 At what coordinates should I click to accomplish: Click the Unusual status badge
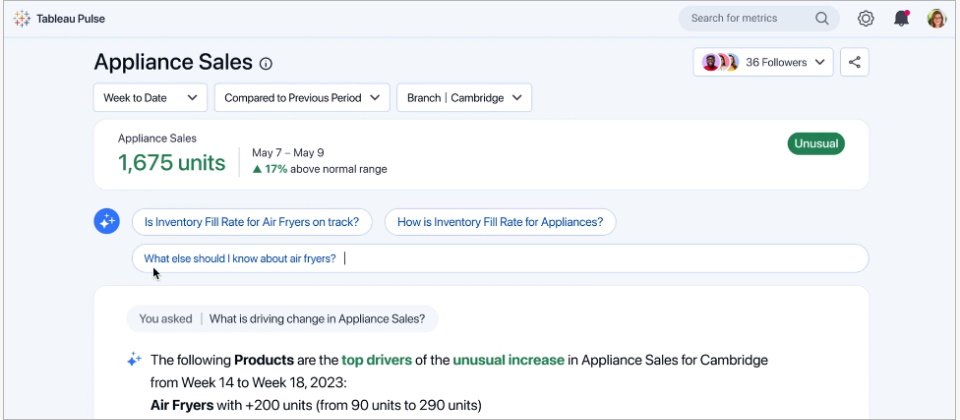tap(816, 144)
